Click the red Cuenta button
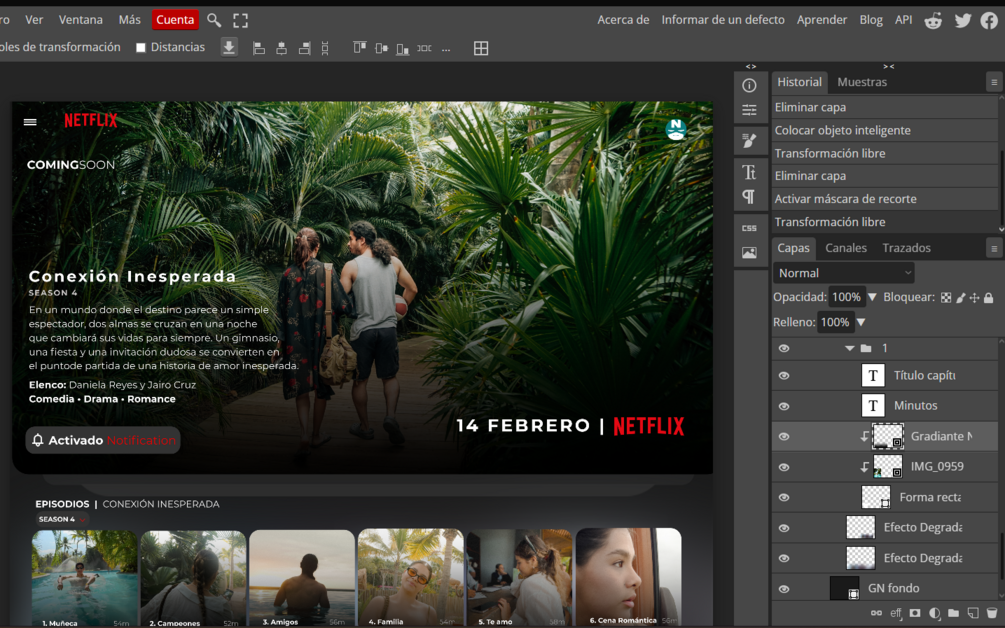 [175, 20]
